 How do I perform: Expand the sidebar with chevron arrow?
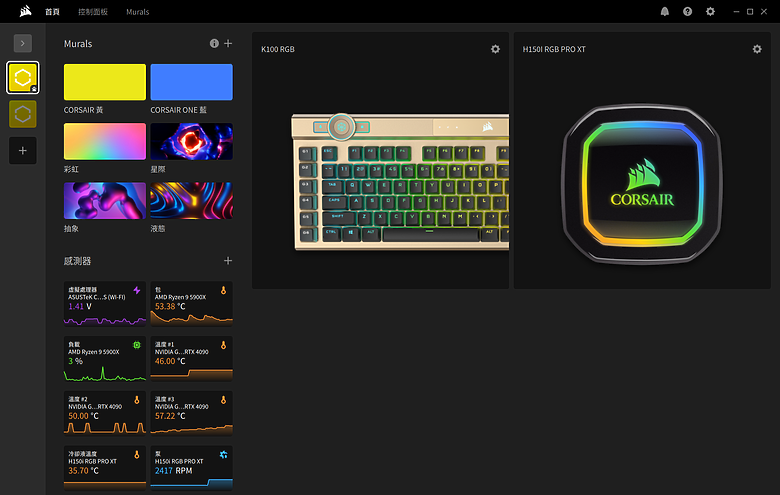22,43
